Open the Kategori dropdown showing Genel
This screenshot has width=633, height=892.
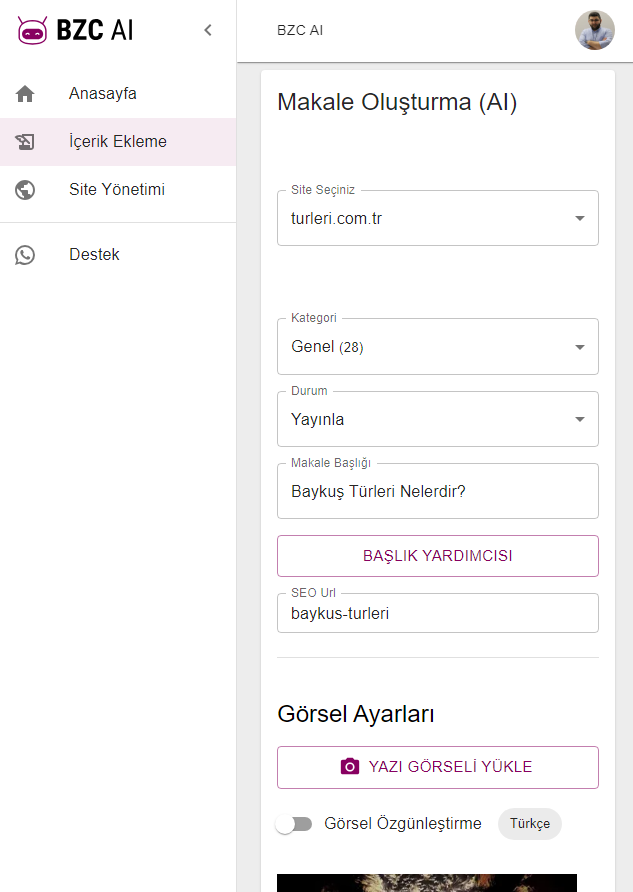point(437,346)
